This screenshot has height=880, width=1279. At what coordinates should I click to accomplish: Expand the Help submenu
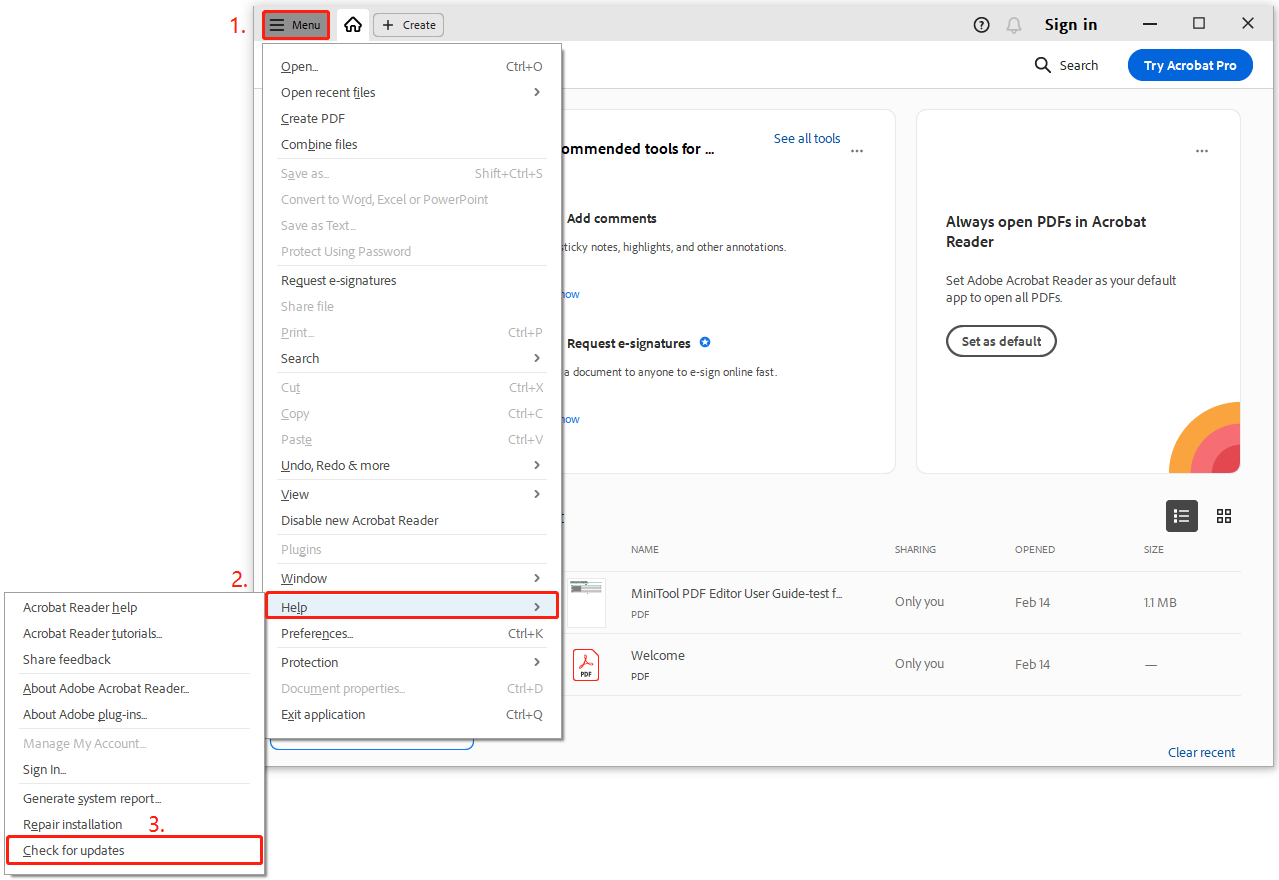(x=411, y=606)
